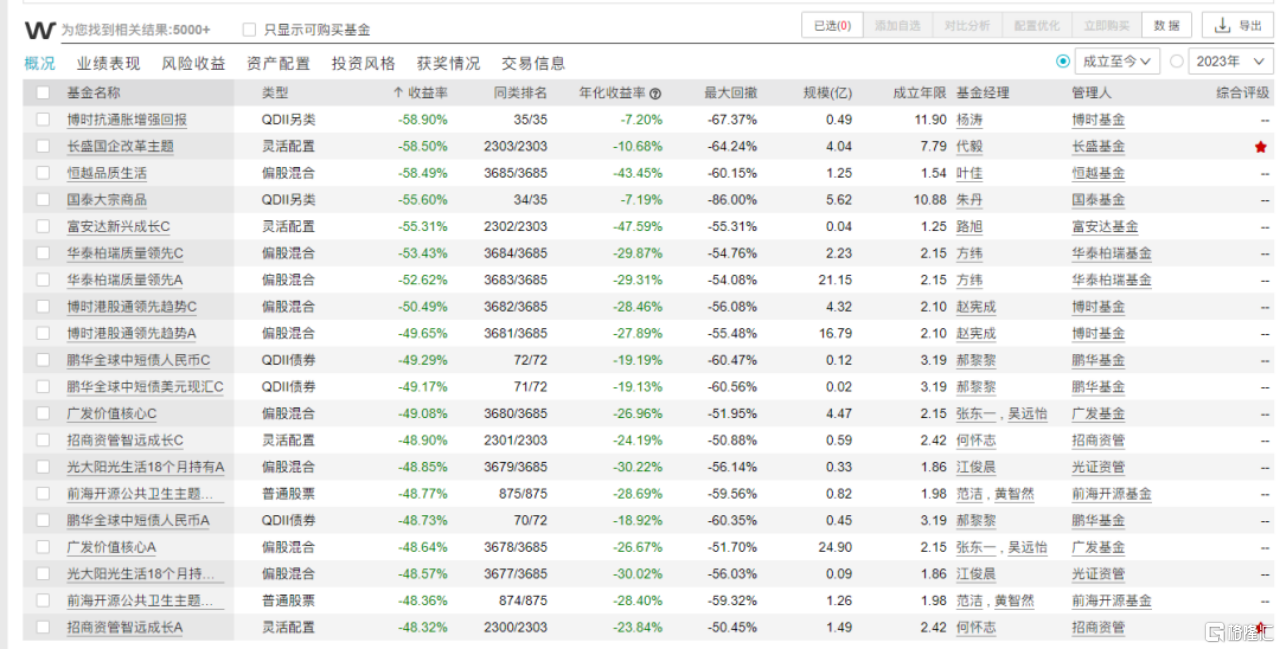The image size is (1280, 649).
Task: Tick the checkbox next to 恒越品质生活
Action: click(43, 173)
